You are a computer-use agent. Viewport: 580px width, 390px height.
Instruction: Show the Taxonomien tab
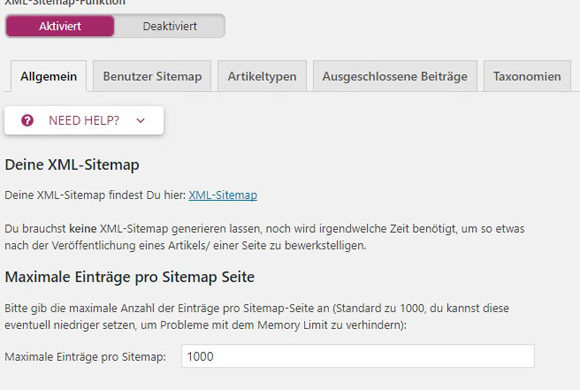coord(527,76)
